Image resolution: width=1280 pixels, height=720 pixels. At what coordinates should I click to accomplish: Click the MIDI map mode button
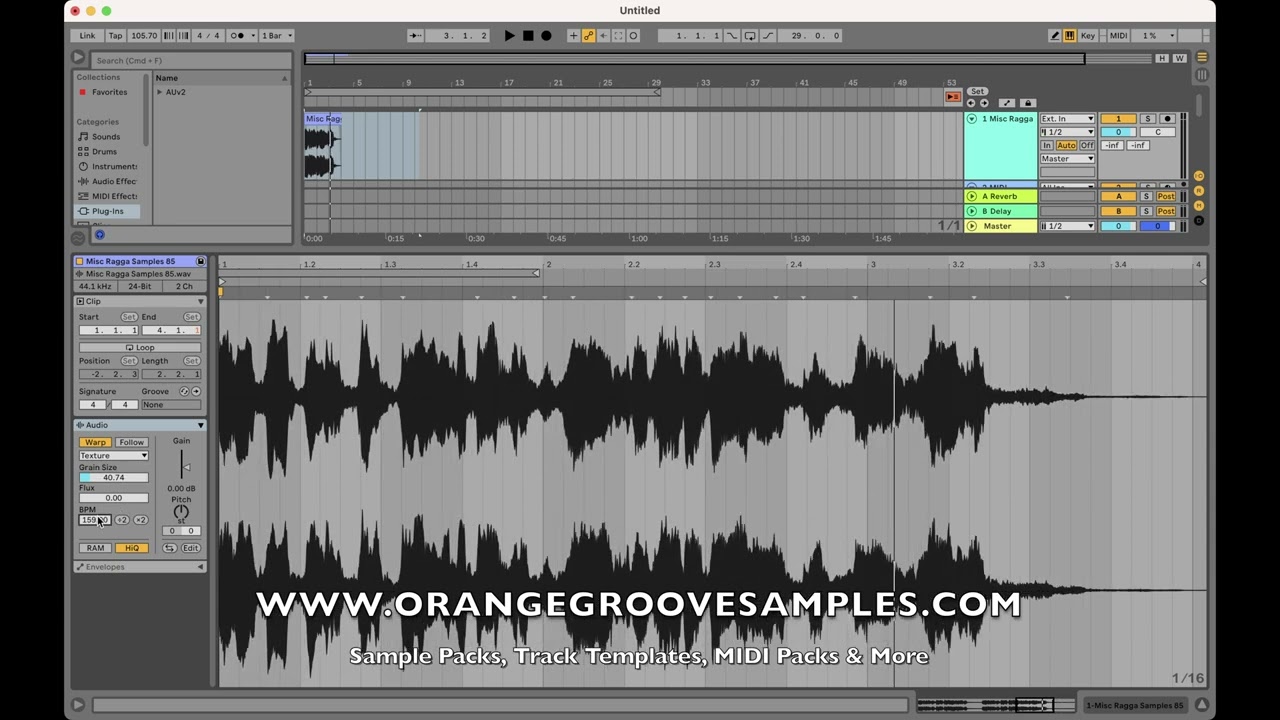(x=1118, y=36)
